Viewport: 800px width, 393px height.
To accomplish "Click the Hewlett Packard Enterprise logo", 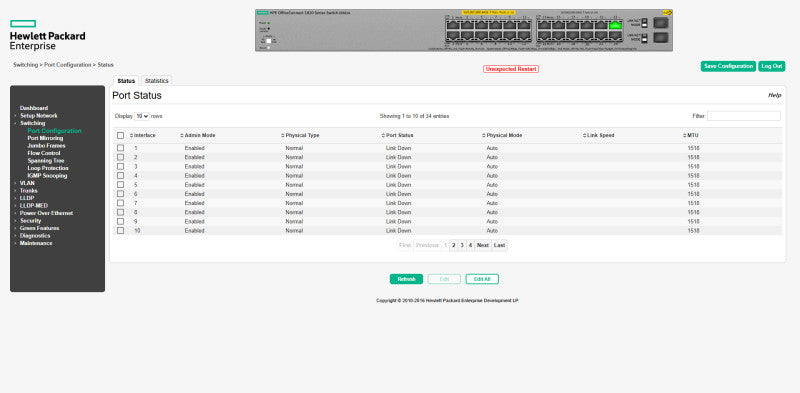I will click(x=47, y=35).
